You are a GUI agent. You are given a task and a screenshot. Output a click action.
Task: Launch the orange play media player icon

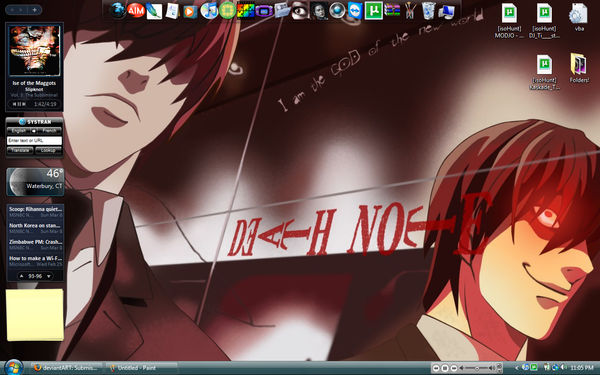[x=190, y=11]
